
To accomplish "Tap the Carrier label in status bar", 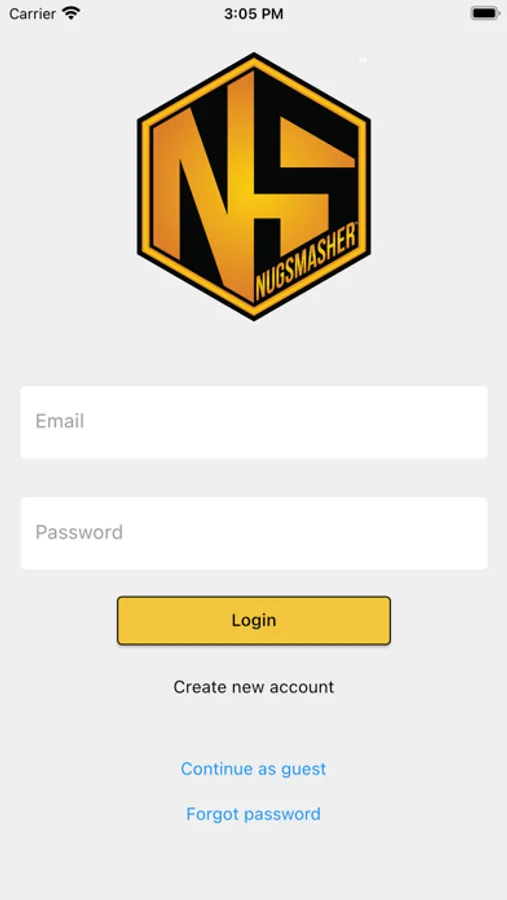I will click(x=32, y=14).
